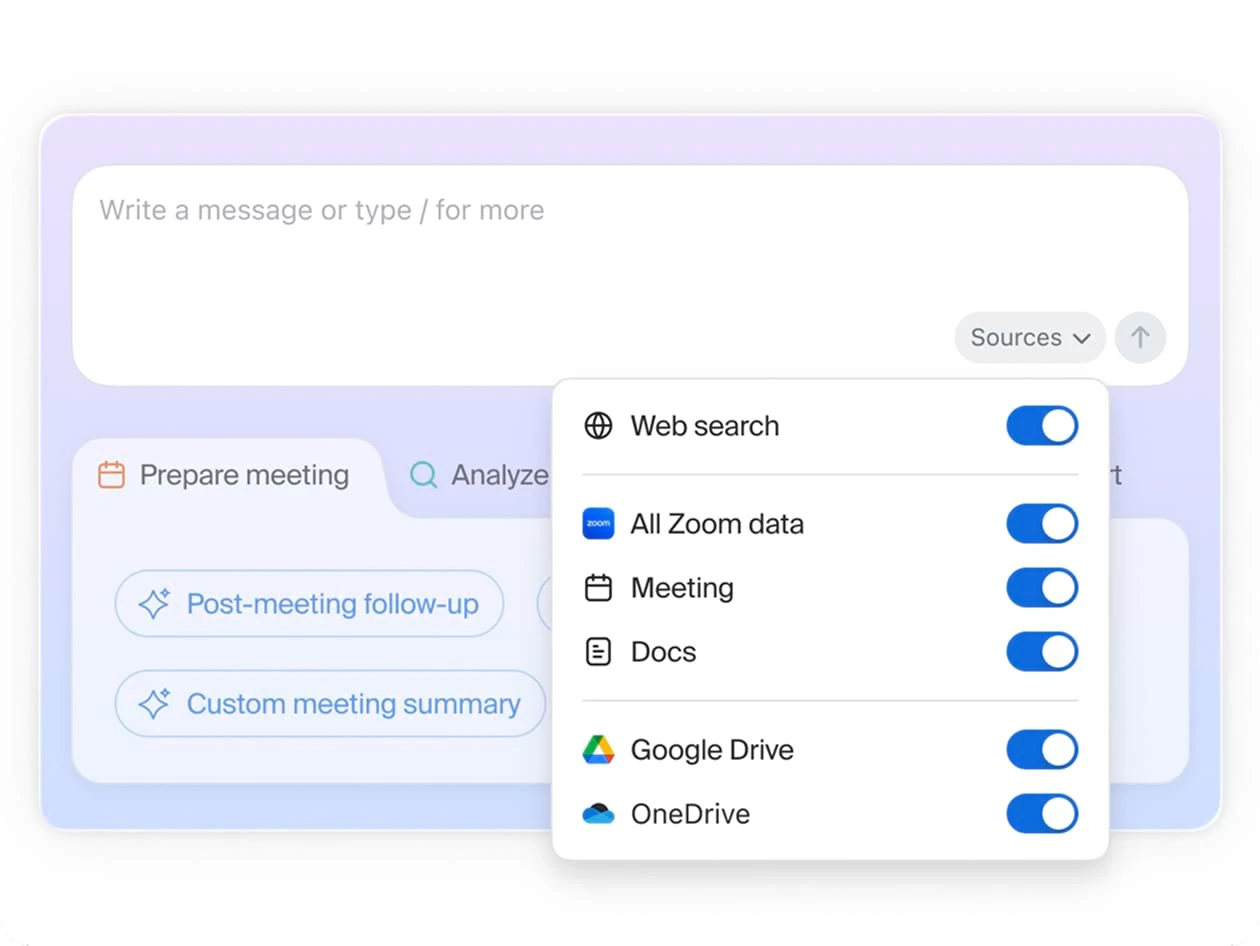Click the orange calendar icon on Prepare meeting
1260x946 pixels.
111,475
